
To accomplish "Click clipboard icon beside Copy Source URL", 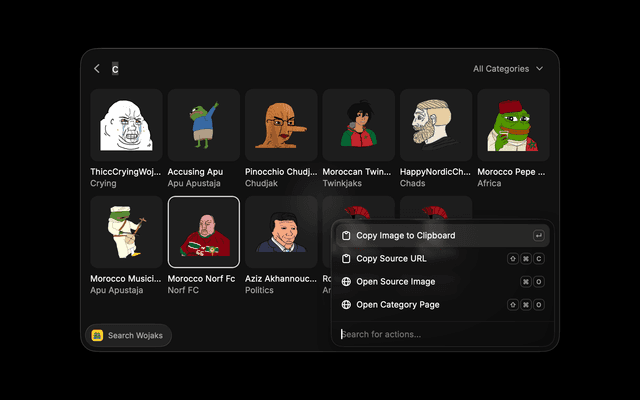I will [x=346, y=258].
